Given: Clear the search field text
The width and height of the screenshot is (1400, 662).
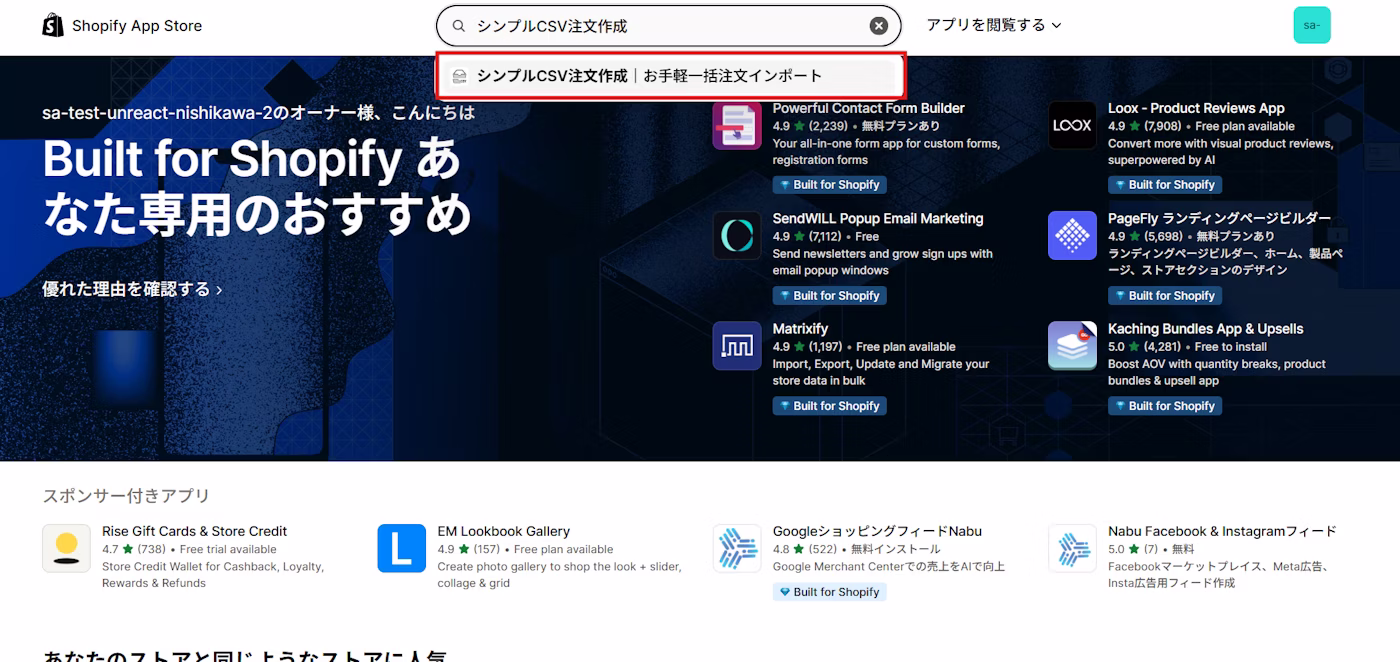Looking at the screenshot, I should tap(878, 26).
